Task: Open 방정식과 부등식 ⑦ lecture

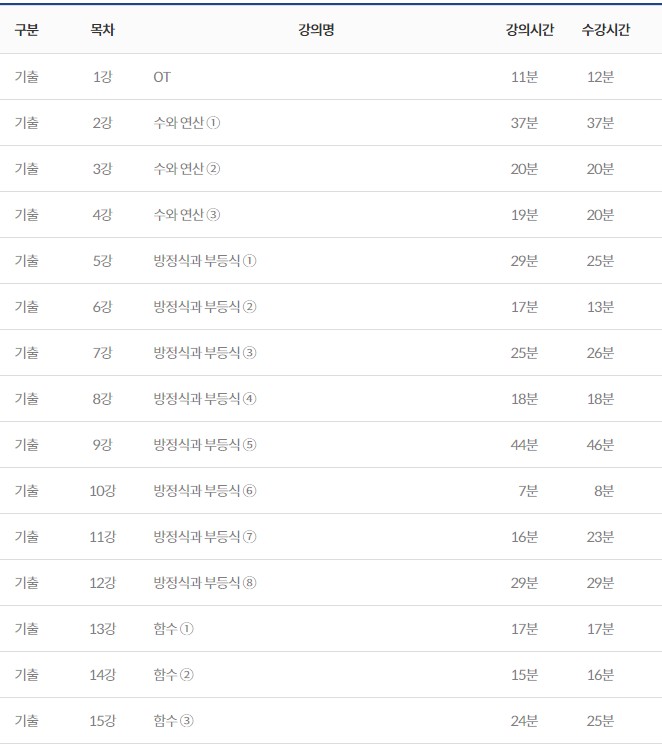Action: [x=205, y=537]
